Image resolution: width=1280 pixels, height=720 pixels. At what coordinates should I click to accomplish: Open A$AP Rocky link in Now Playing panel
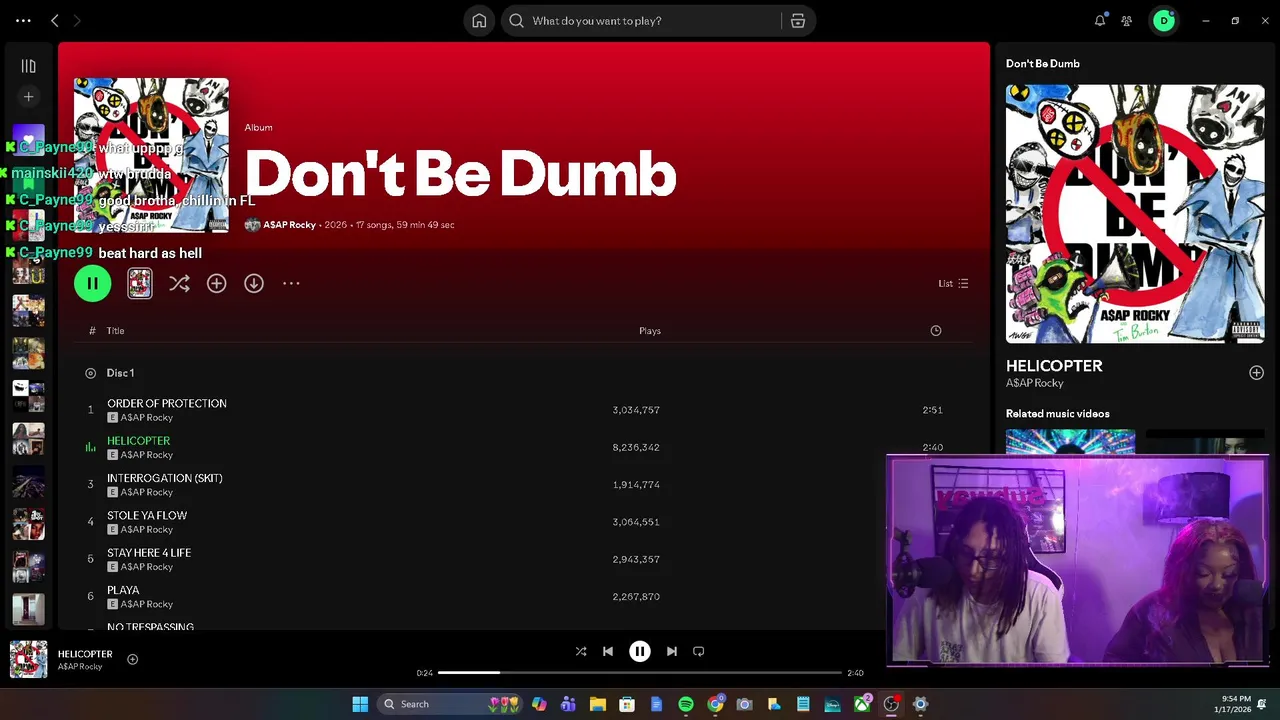coord(1035,383)
